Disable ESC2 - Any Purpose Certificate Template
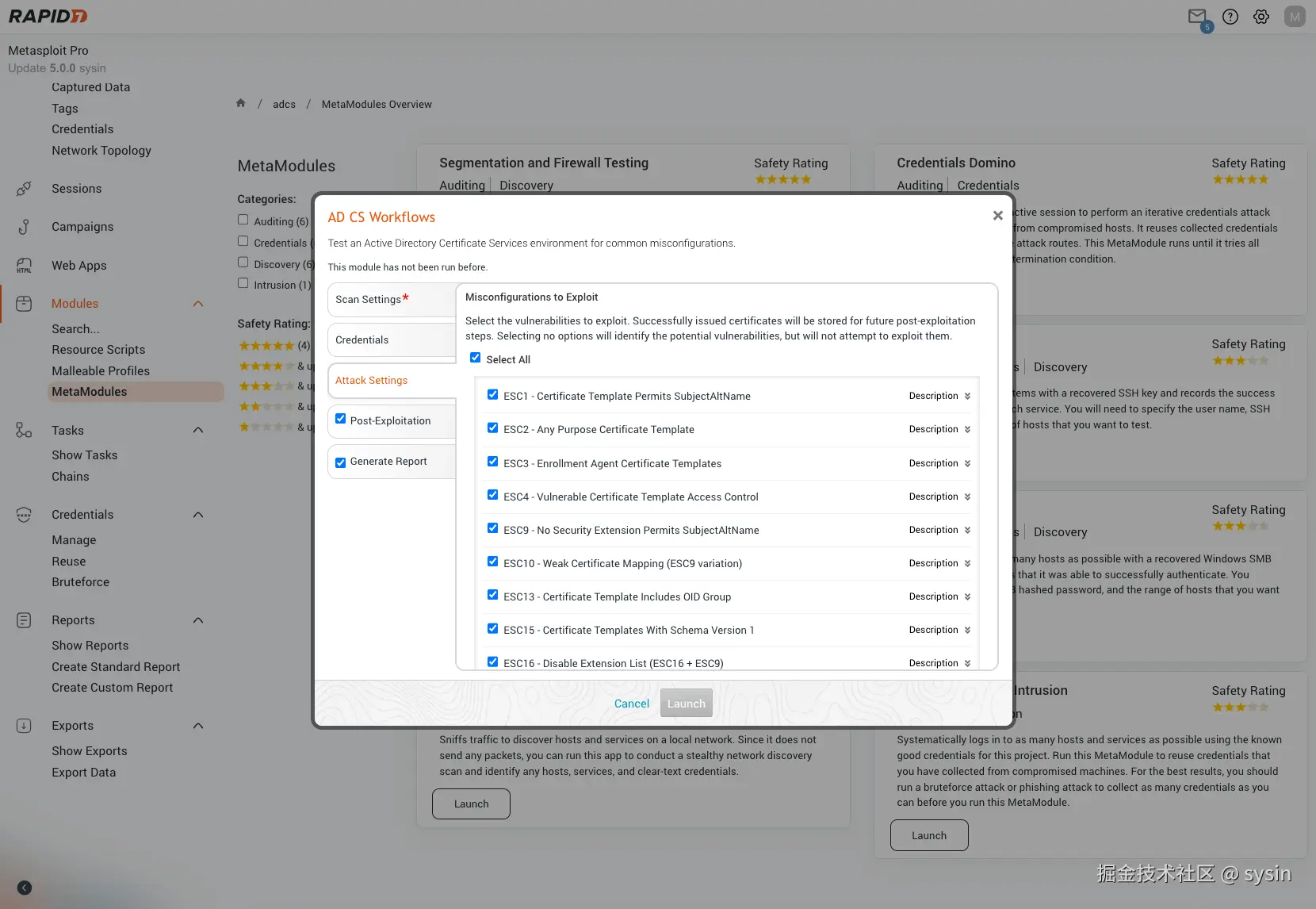This screenshot has width=1316, height=909. pos(492,428)
